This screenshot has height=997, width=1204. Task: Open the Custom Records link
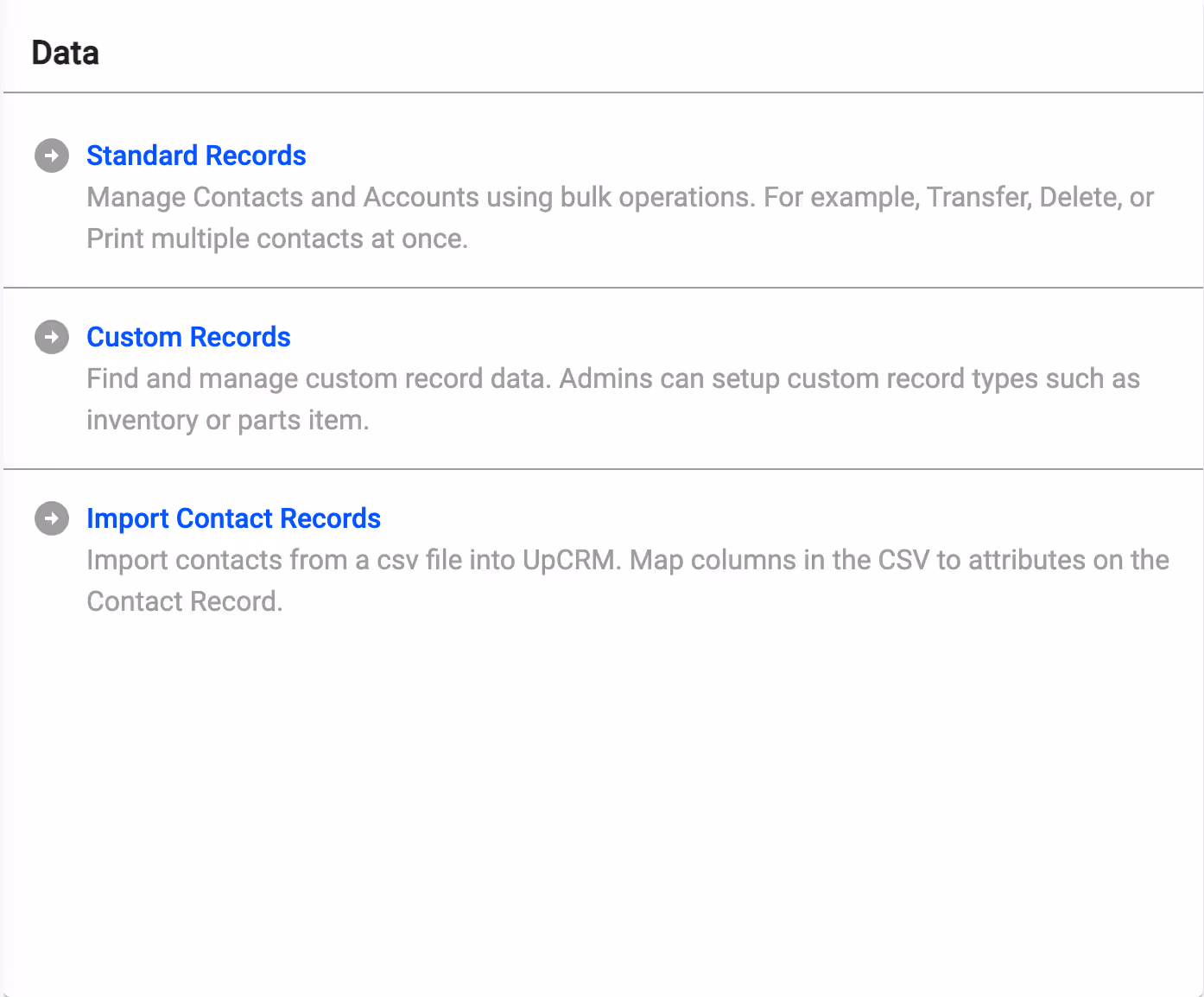188,337
